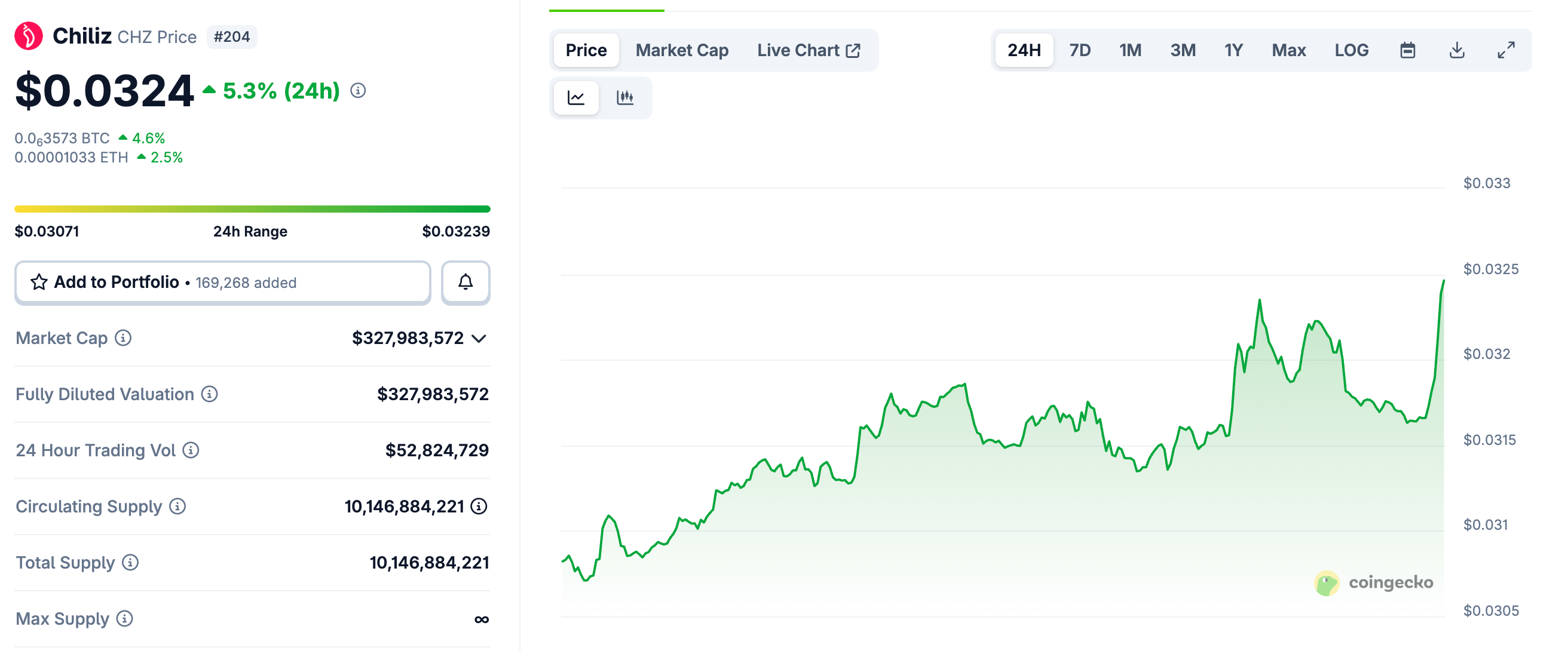Open Live Chart external link
The height and width of the screenshot is (651, 1568).
click(x=808, y=50)
